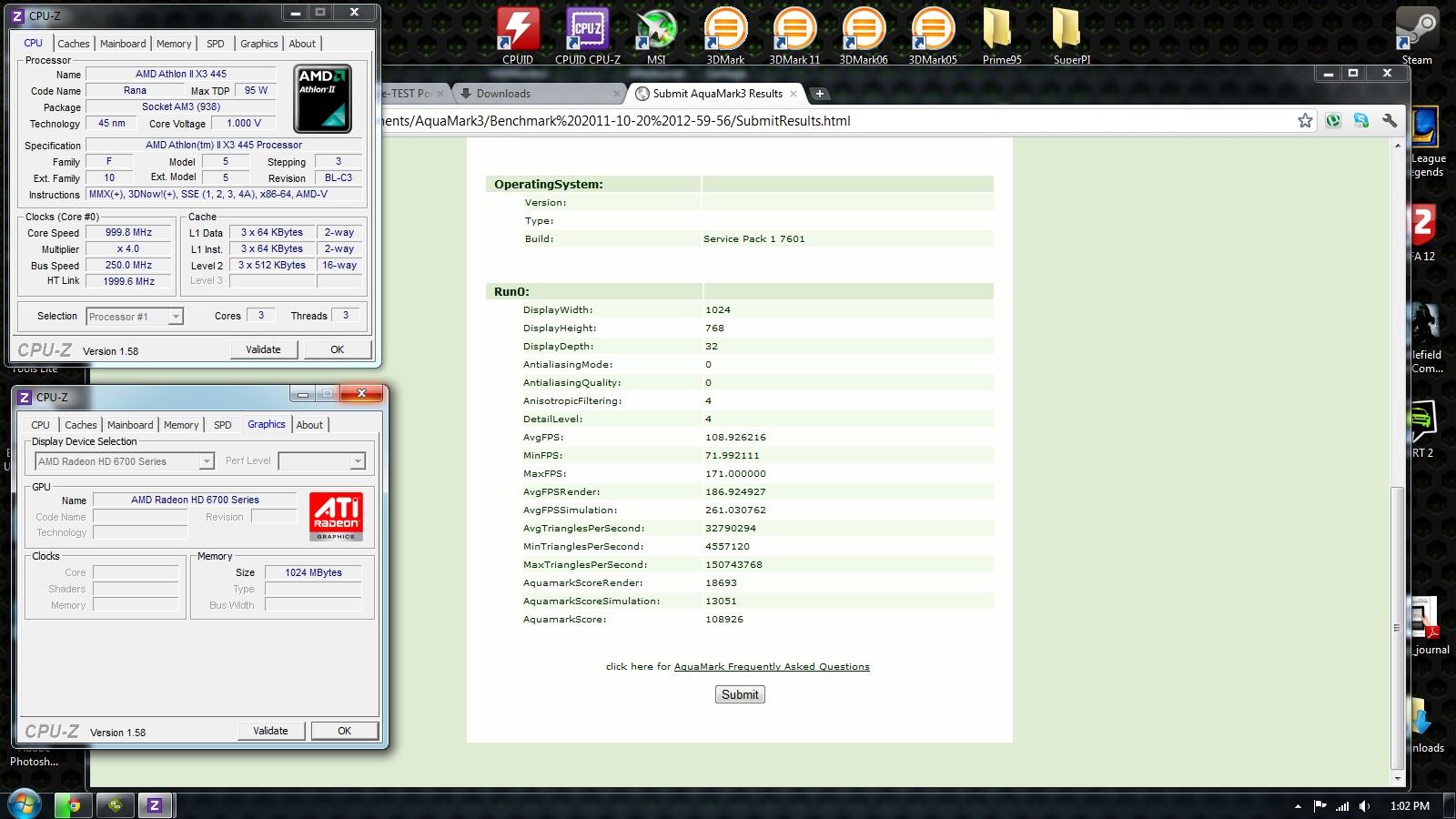Click the Skype extension icon in Chrome
Screen dimensions: 1456x819
pos(1361,120)
